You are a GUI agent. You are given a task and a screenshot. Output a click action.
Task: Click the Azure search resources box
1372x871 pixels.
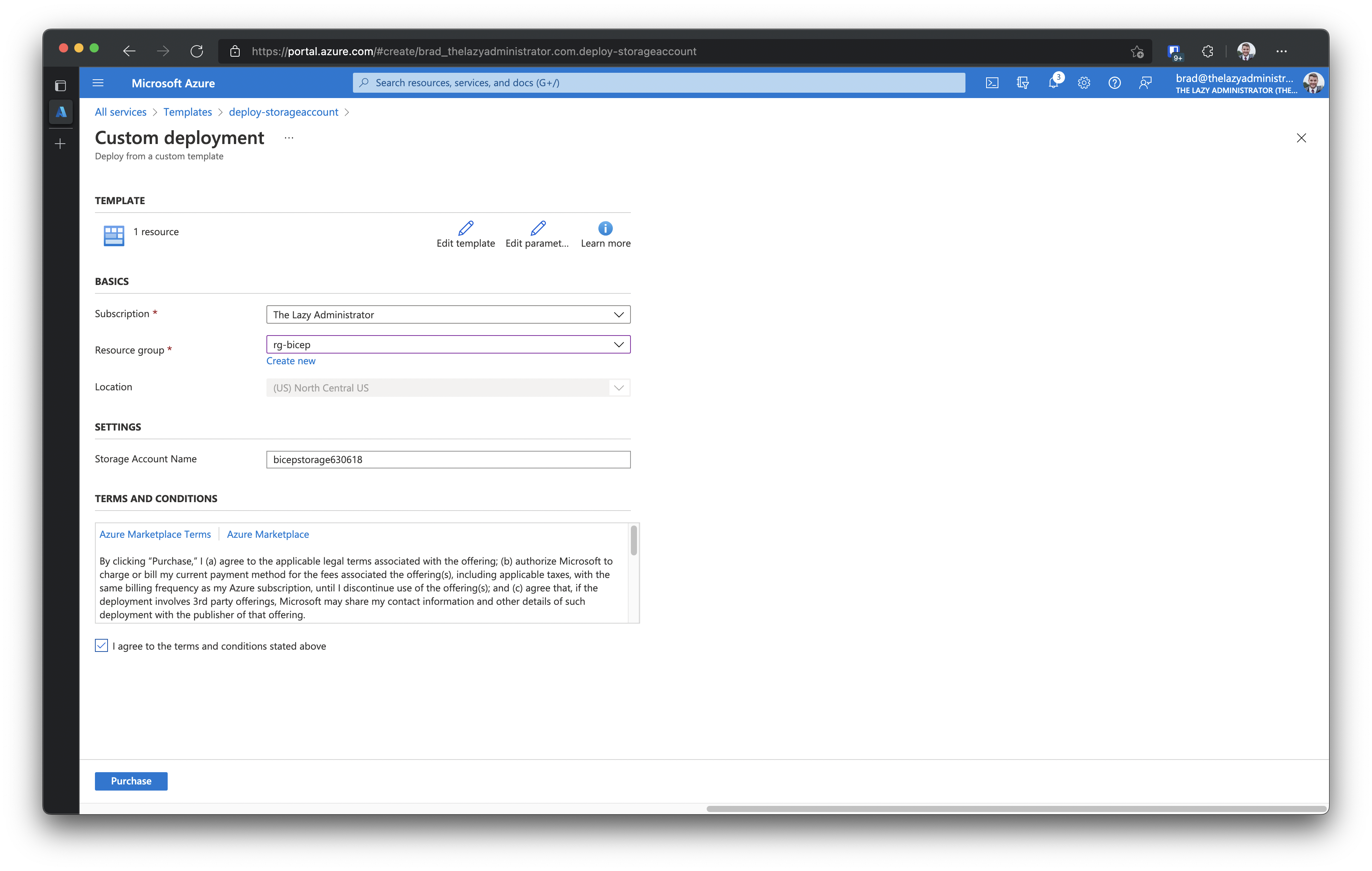pyautogui.click(x=659, y=83)
